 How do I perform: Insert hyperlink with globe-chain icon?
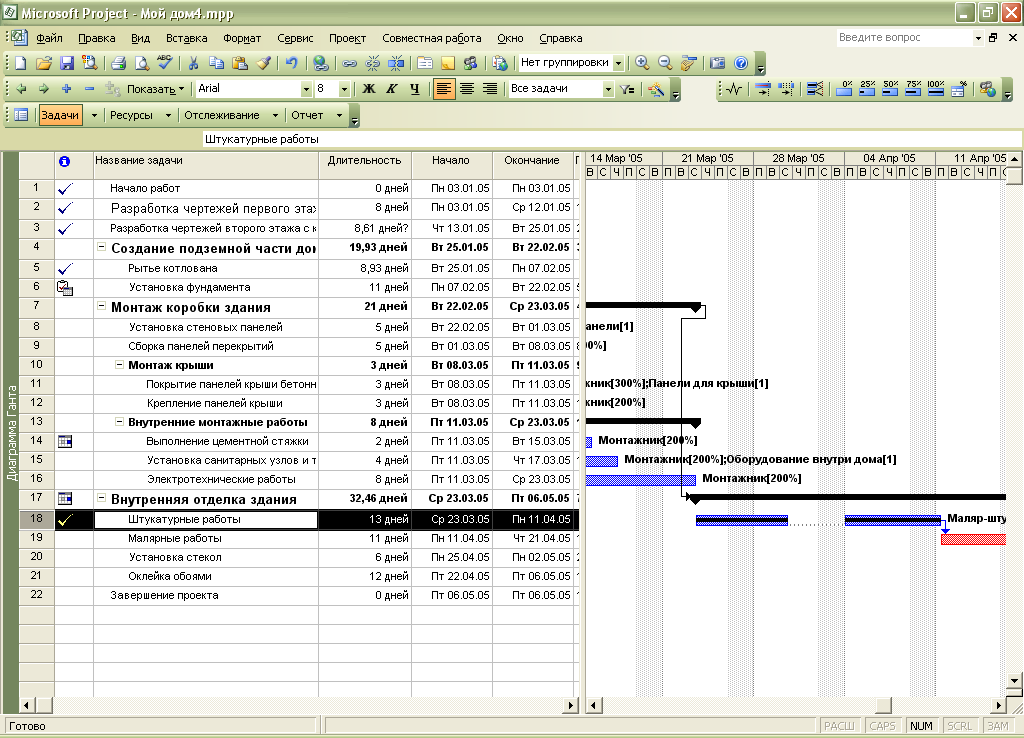[x=320, y=63]
